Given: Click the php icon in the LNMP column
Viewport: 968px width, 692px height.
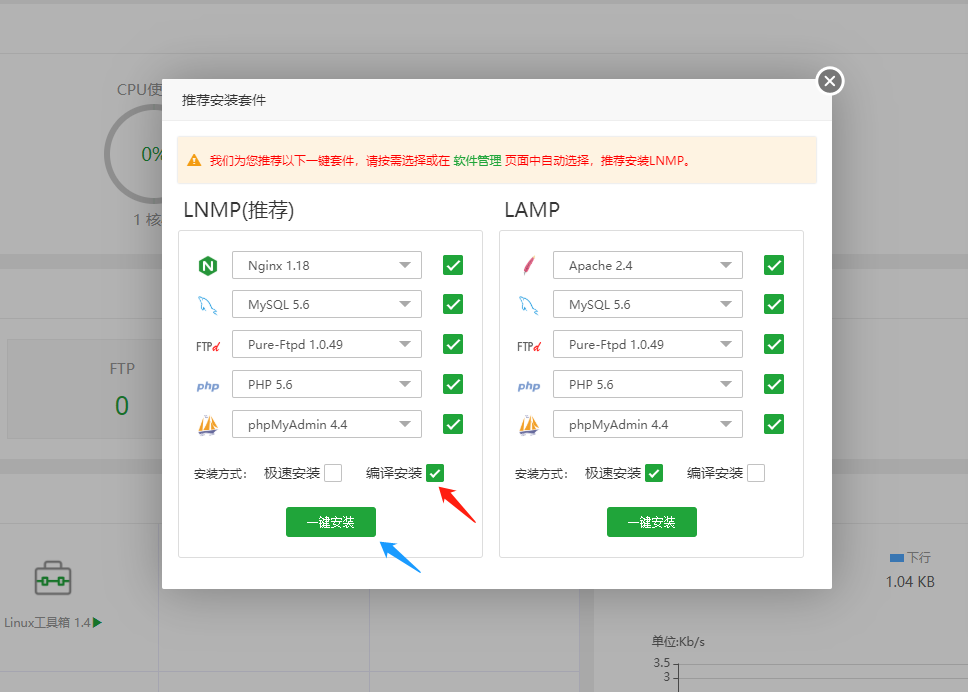Looking at the screenshot, I should pyautogui.click(x=208, y=386).
